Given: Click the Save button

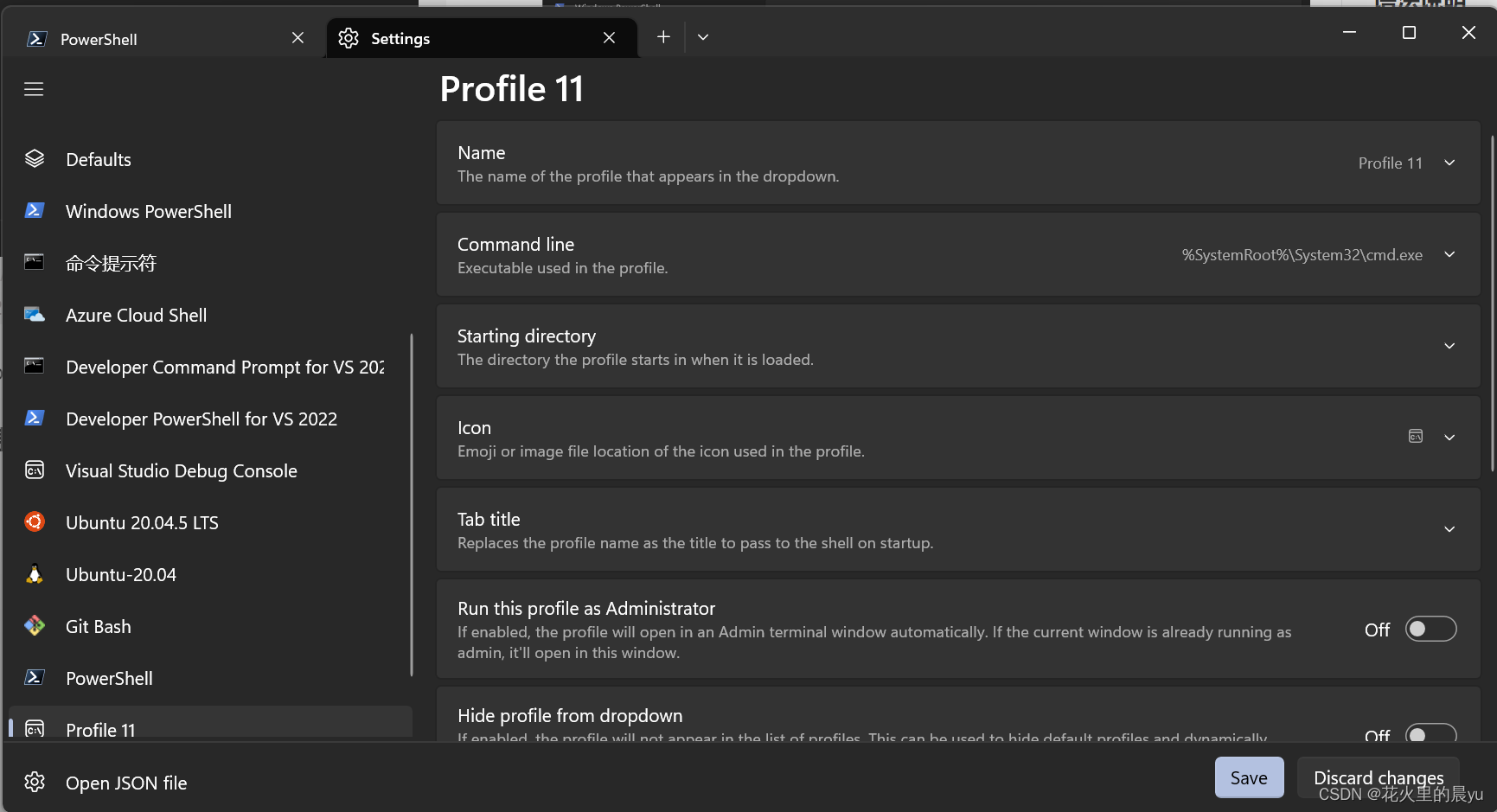Looking at the screenshot, I should [1249, 777].
